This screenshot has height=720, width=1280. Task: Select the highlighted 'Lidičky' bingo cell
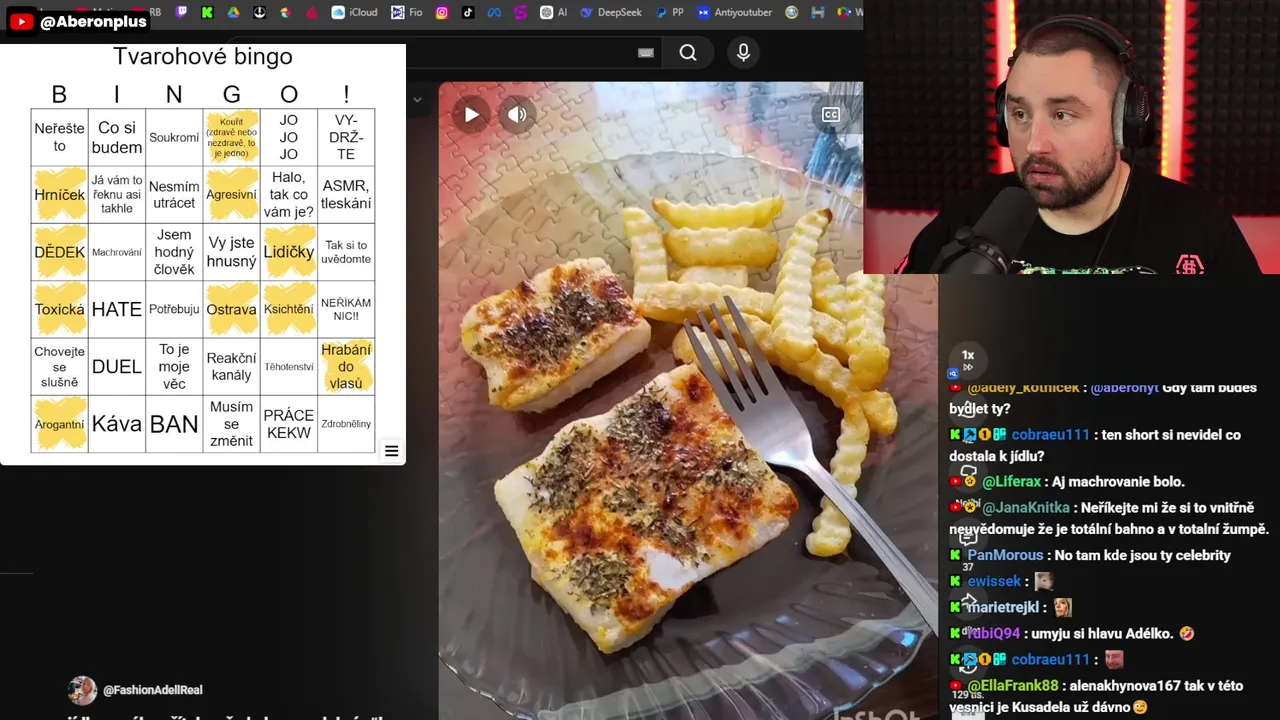point(289,252)
